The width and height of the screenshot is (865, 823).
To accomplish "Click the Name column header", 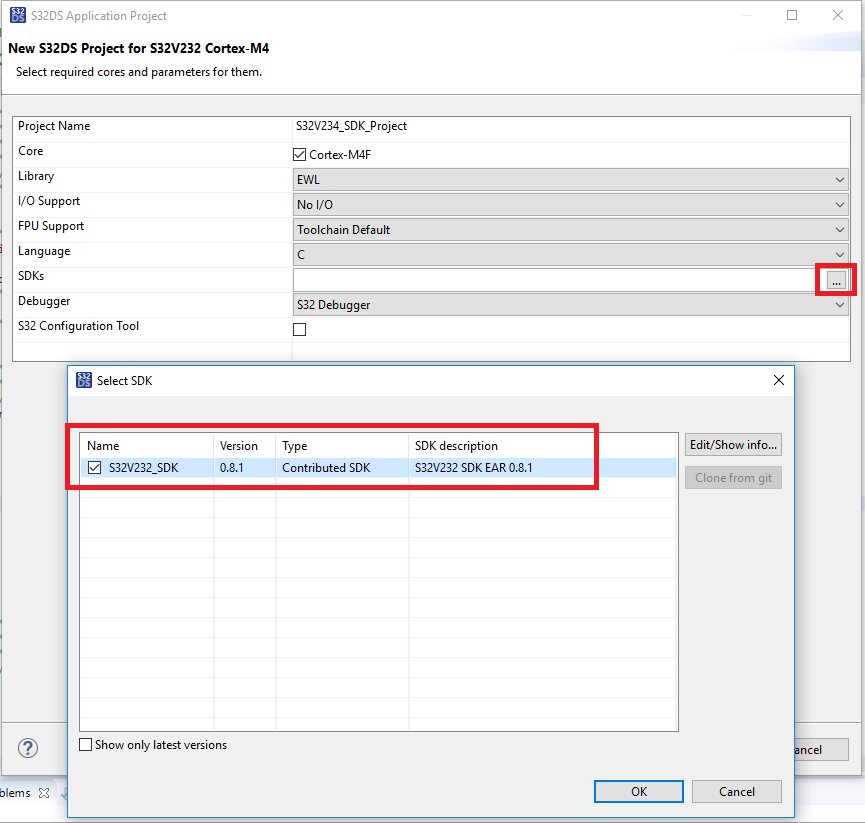I will (x=147, y=446).
